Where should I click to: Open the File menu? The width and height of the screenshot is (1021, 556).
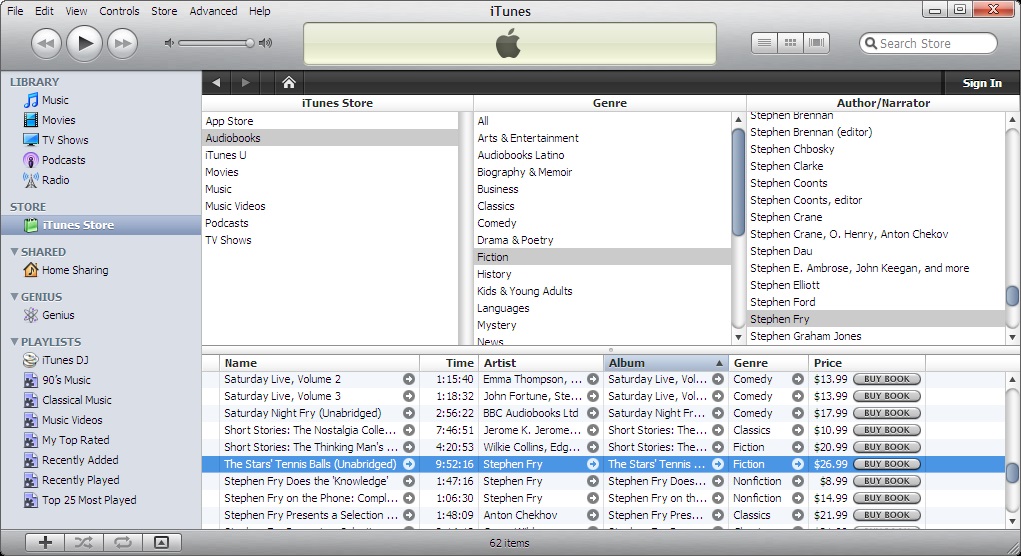coord(15,11)
